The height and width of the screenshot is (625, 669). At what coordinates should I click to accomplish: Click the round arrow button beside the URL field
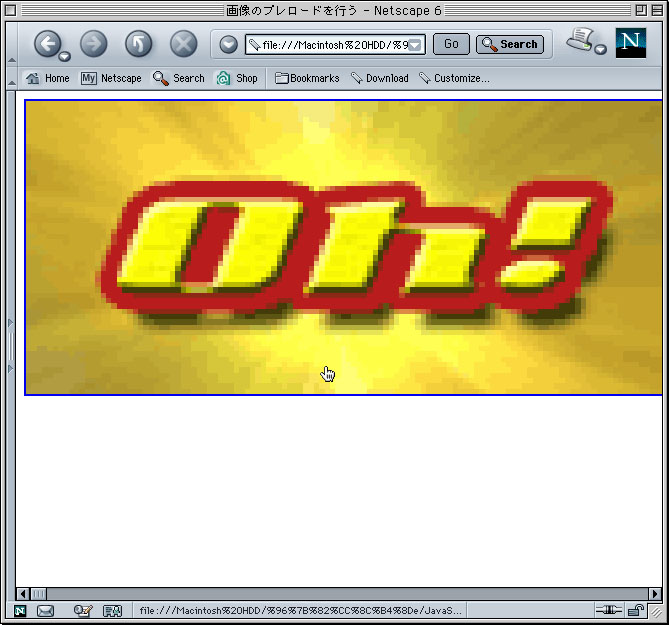[x=228, y=44]
